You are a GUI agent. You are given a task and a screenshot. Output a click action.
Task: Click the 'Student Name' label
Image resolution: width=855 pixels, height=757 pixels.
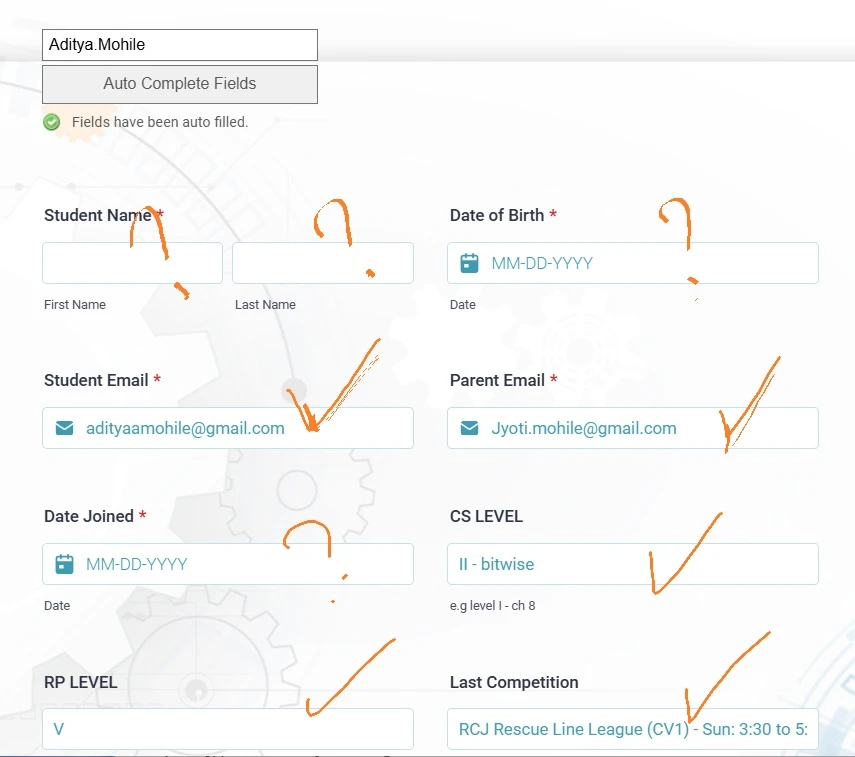[x=98, y=215]
